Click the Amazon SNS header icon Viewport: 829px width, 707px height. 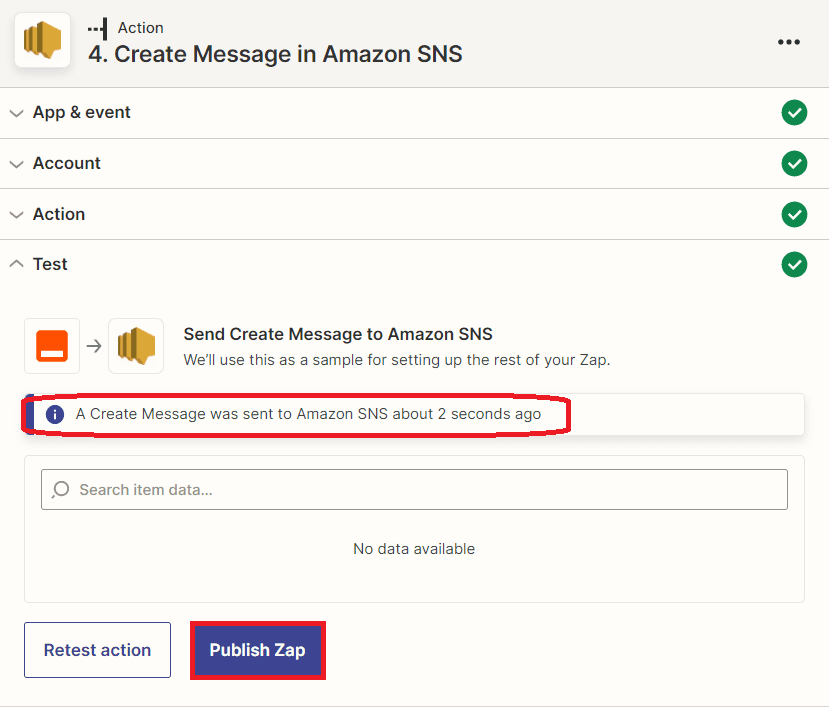pos(42,40)
